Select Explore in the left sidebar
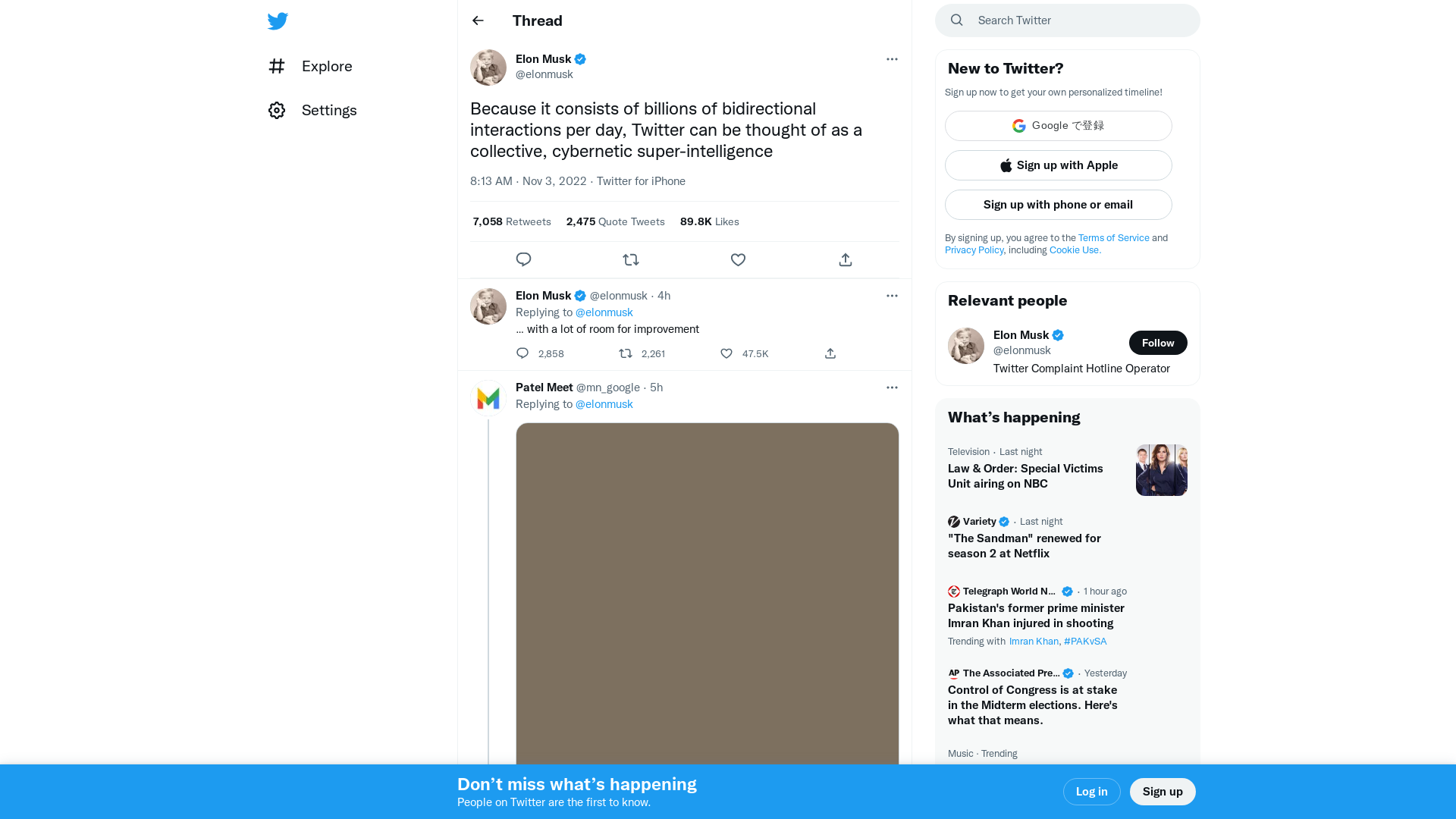This screenshot has width=1456, height=819. coord(326,66)
